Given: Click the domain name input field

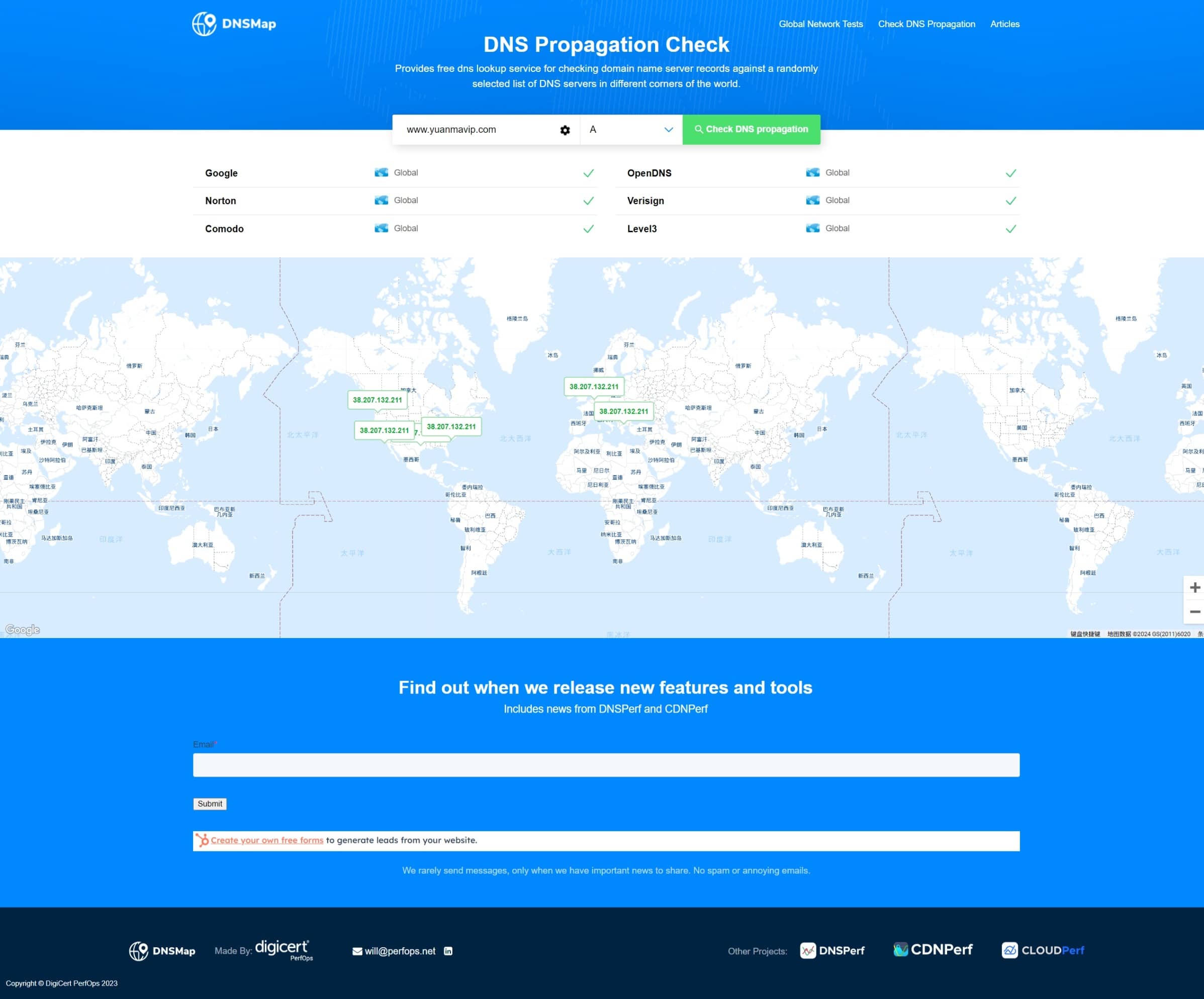Looking at the screenshot, I should pyautogui.click(x=476, y=130).
